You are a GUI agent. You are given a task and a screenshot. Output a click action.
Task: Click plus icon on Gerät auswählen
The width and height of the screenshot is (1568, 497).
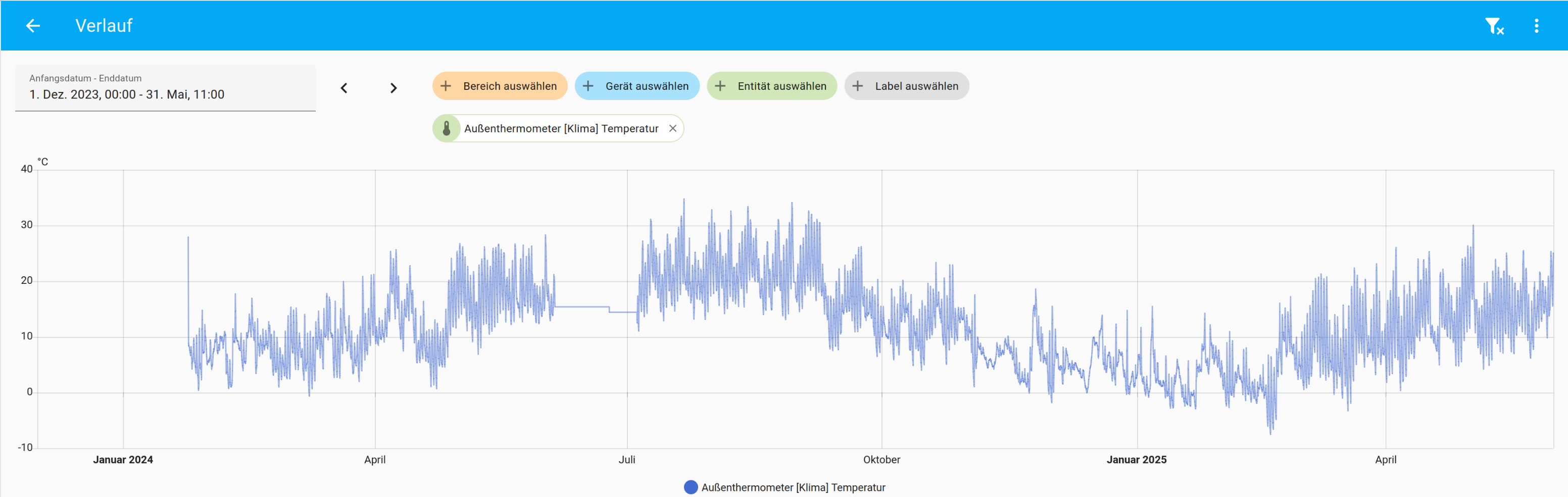coord(588,86)
